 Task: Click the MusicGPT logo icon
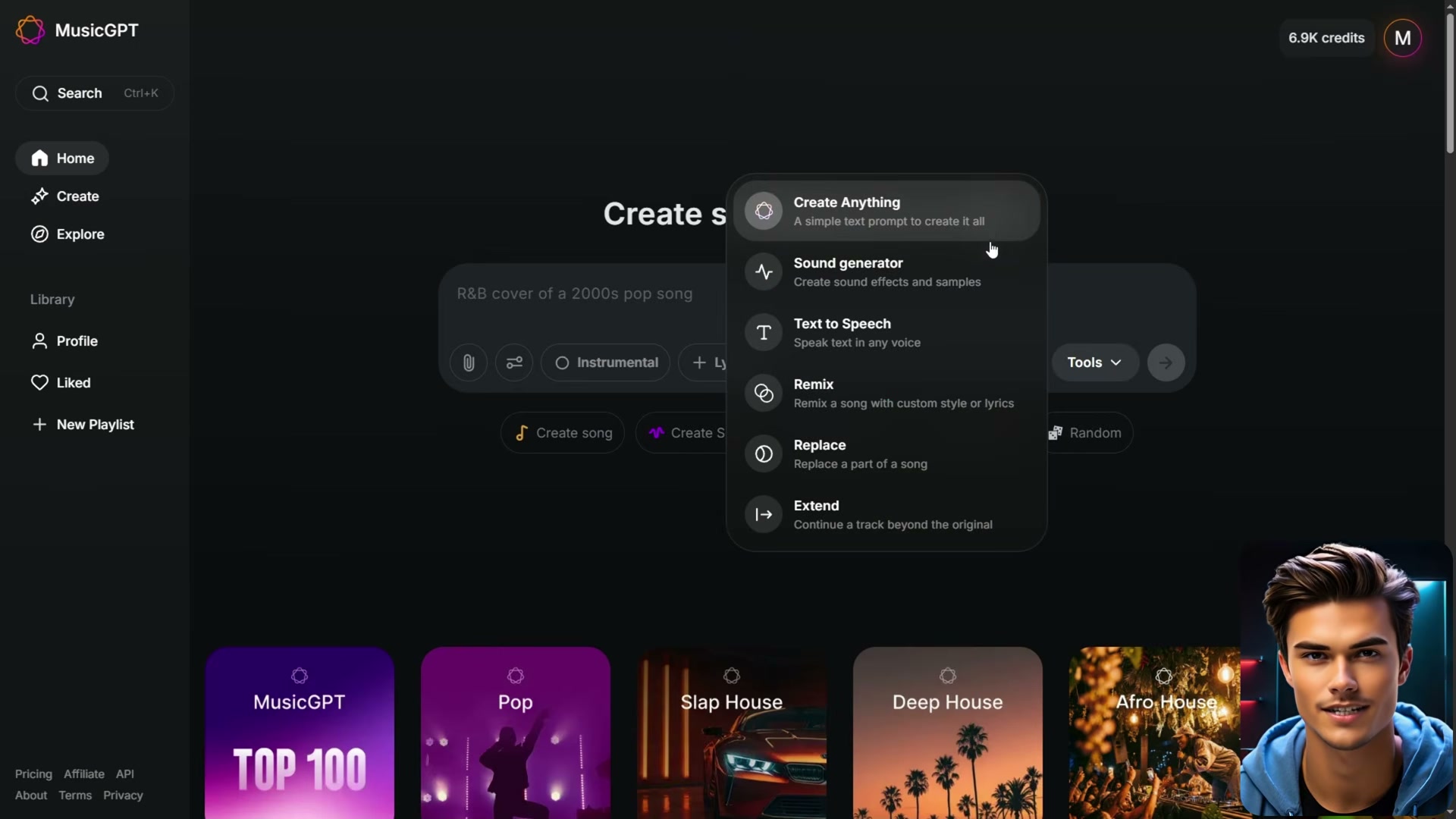(30, 30)
